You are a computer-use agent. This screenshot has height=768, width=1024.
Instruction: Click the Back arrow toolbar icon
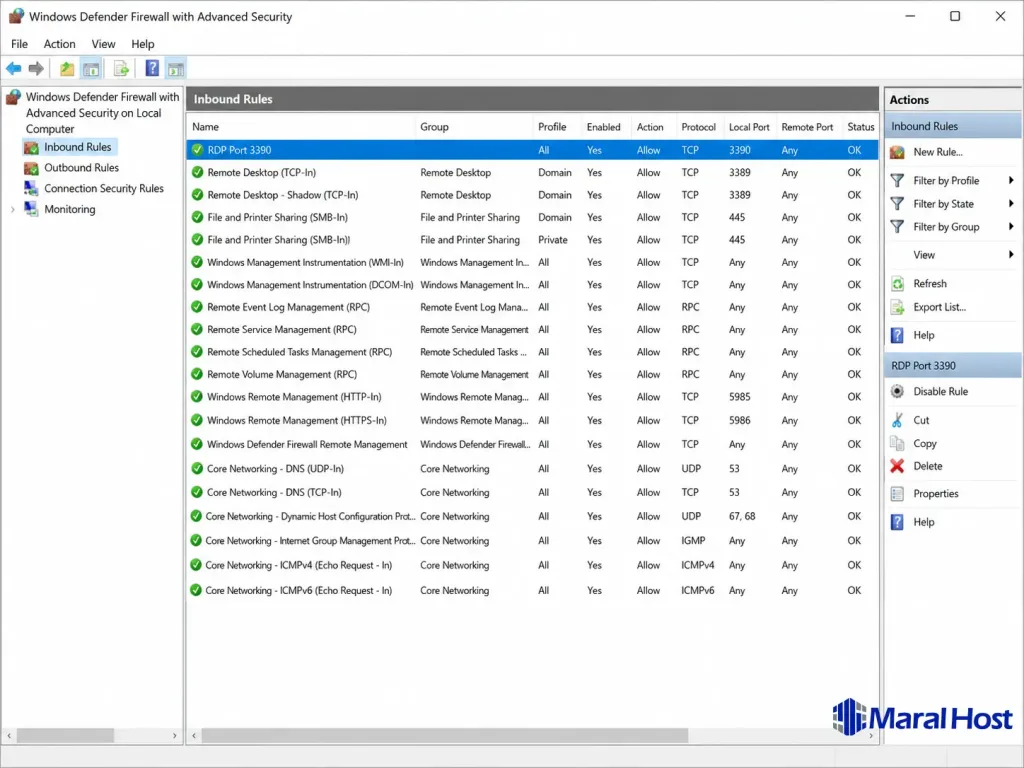14,68
